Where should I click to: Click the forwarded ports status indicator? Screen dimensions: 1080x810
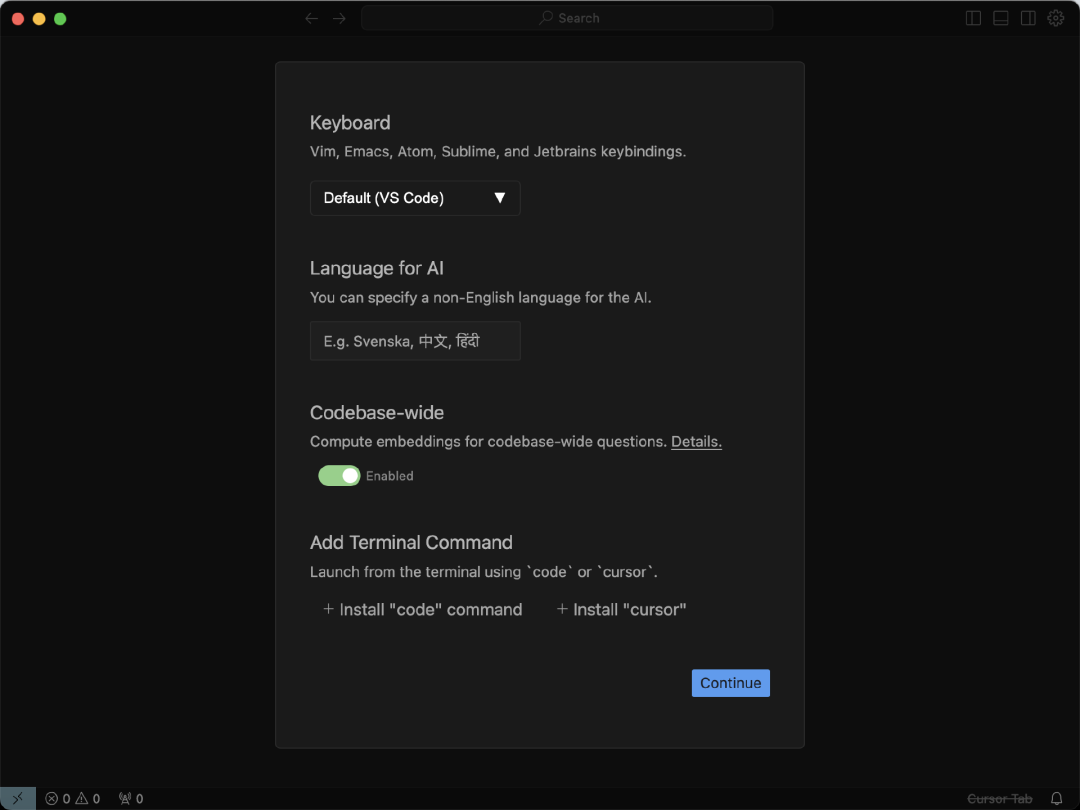coord(131,798)
